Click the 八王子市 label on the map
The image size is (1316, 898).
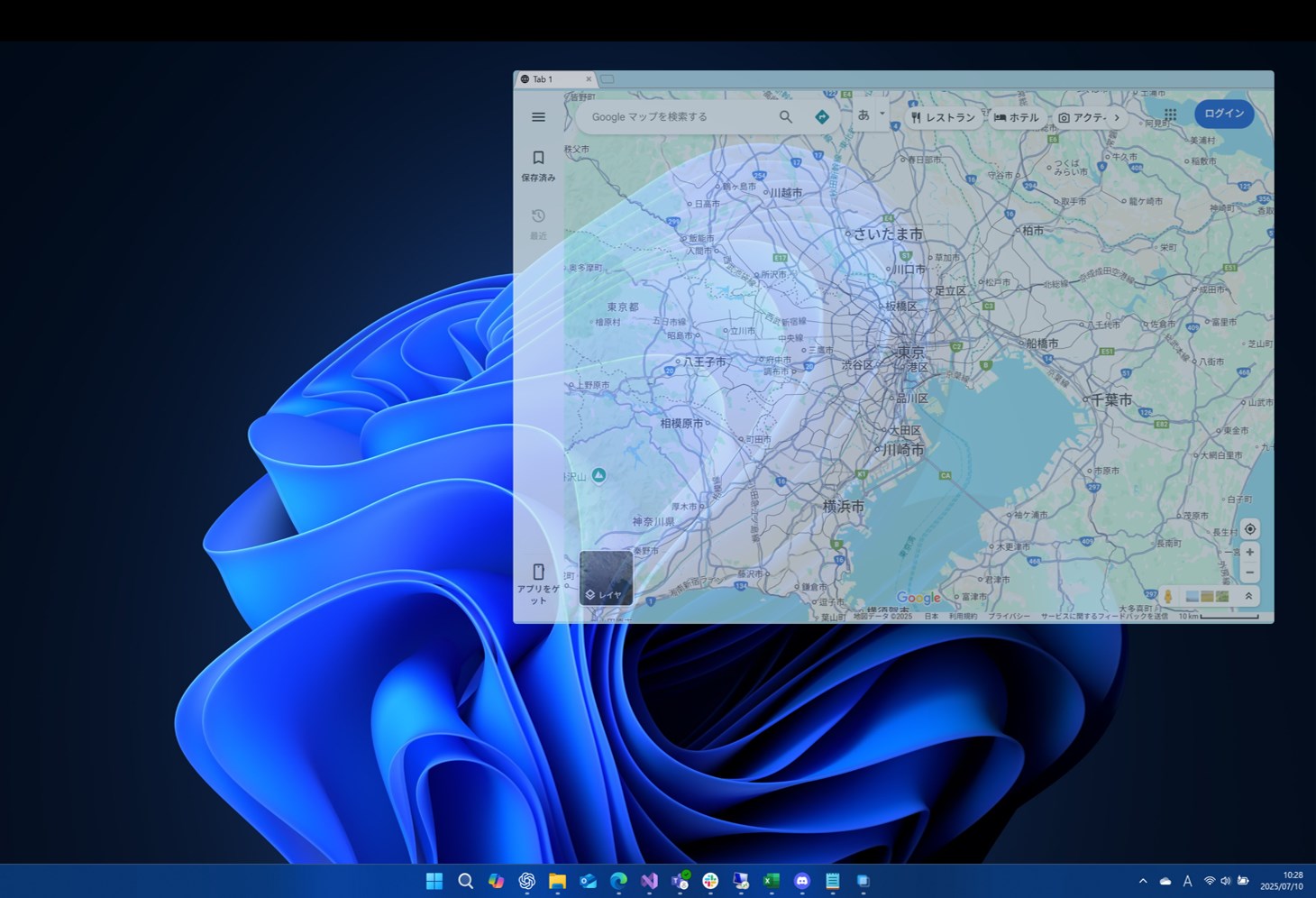pyautogui.click(x=704, y=362)
